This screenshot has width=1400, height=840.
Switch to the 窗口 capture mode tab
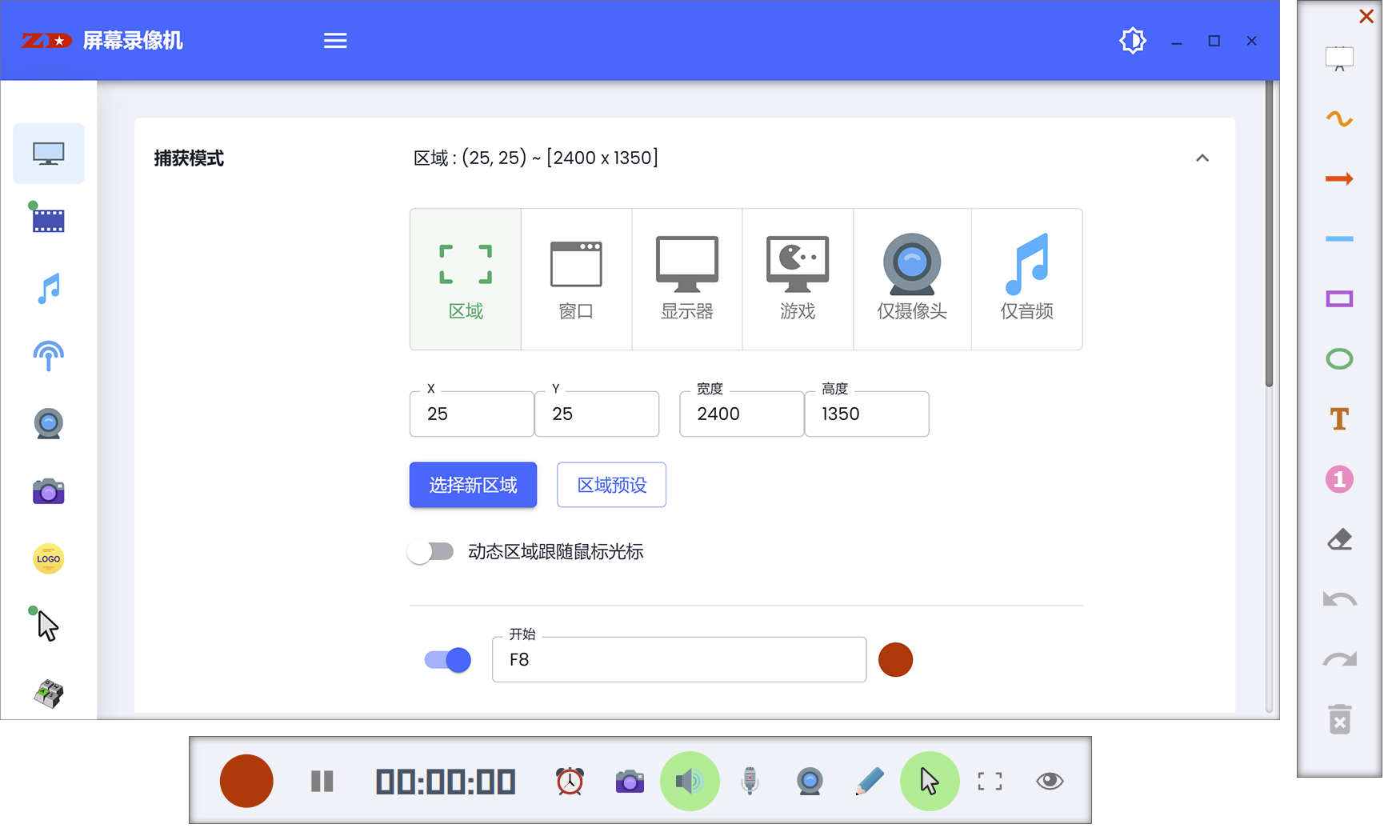coord(576,278)
